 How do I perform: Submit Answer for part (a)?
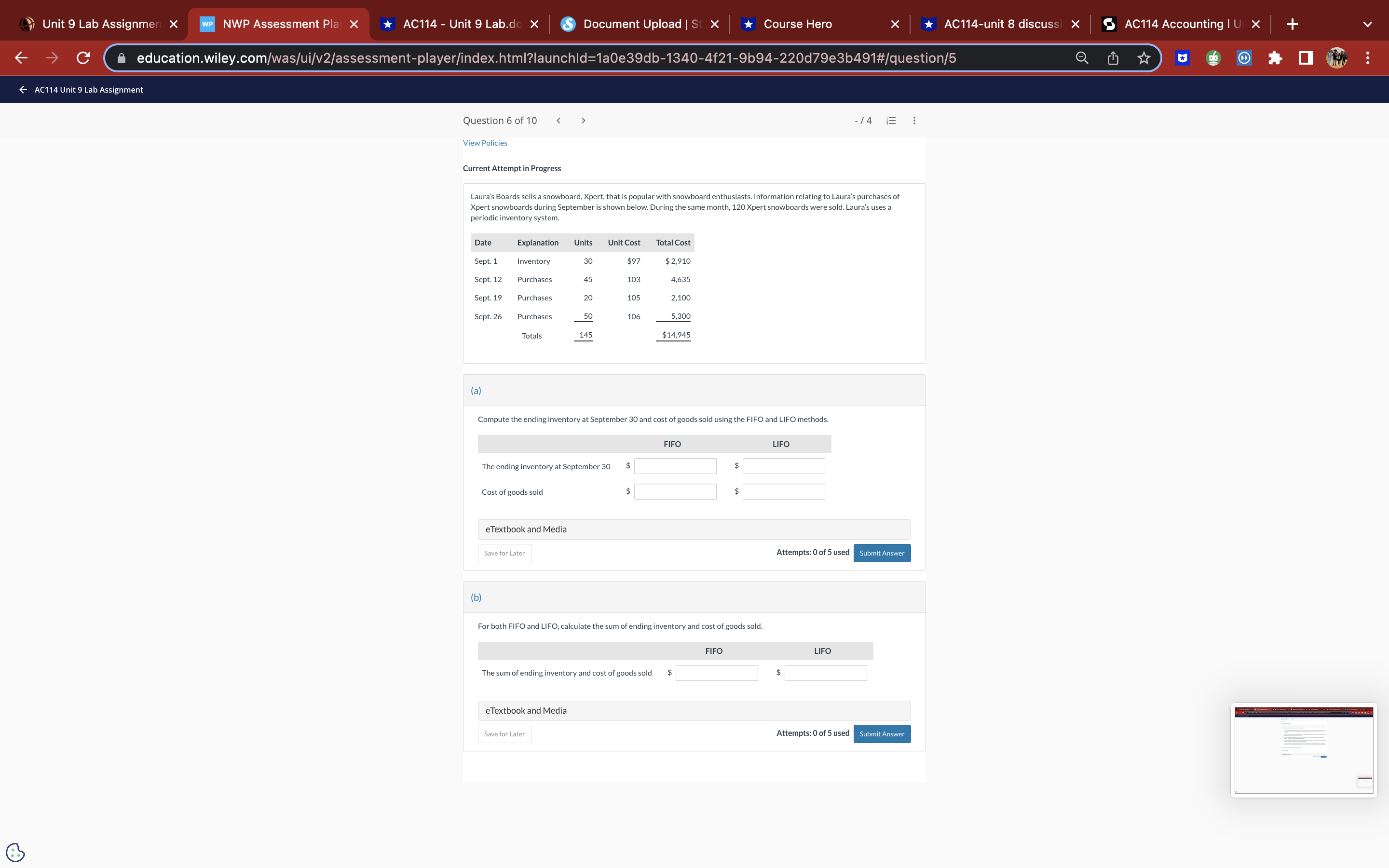pos(882,553)
